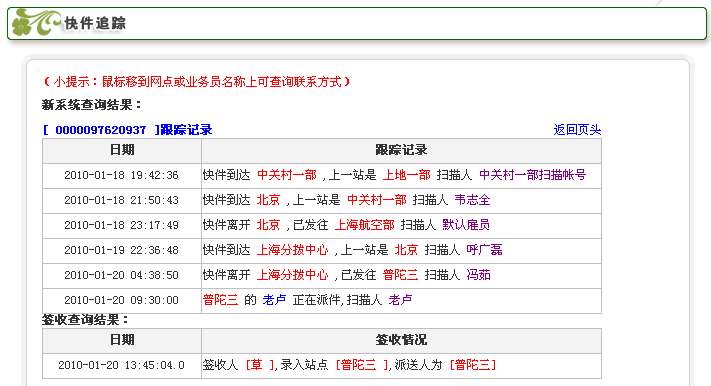Click scanner name 韦志全

pos(472,200)
